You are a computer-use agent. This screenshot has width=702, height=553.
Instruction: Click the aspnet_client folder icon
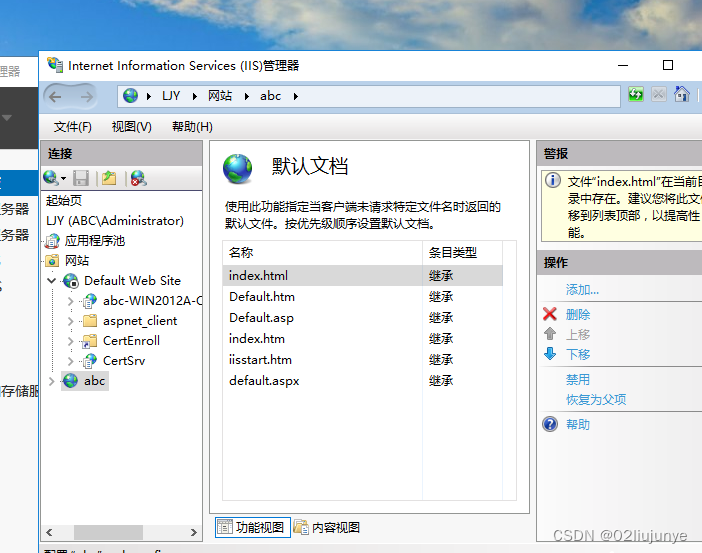pos(90,321)
